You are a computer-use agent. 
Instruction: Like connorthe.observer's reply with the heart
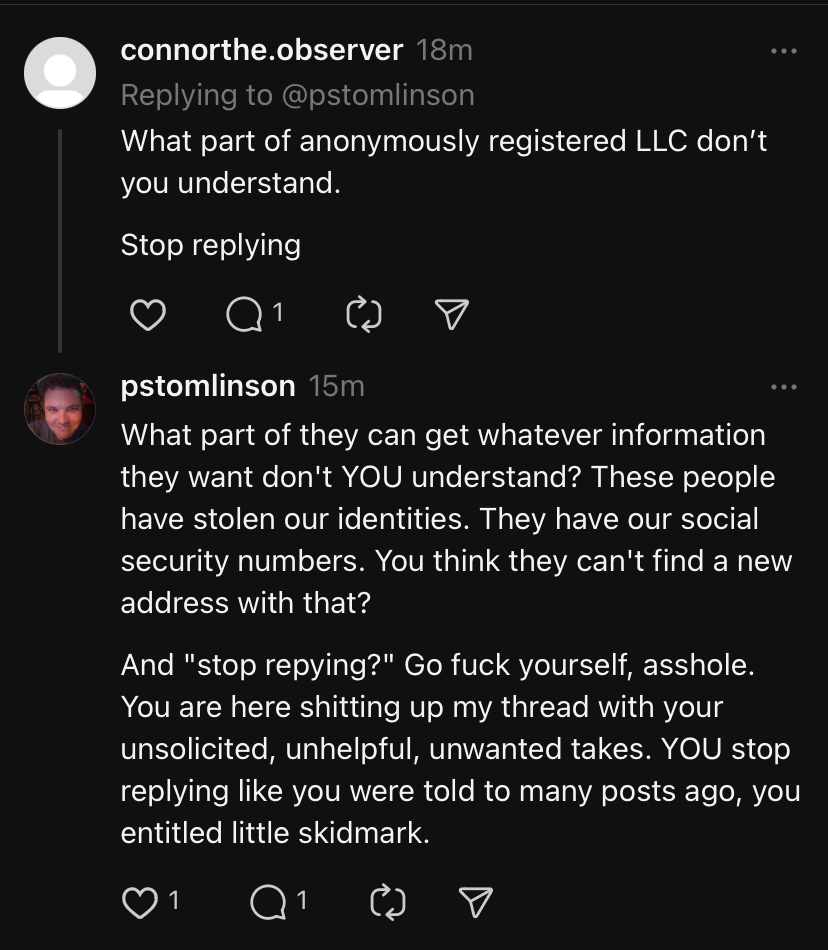tap(148, 315)
